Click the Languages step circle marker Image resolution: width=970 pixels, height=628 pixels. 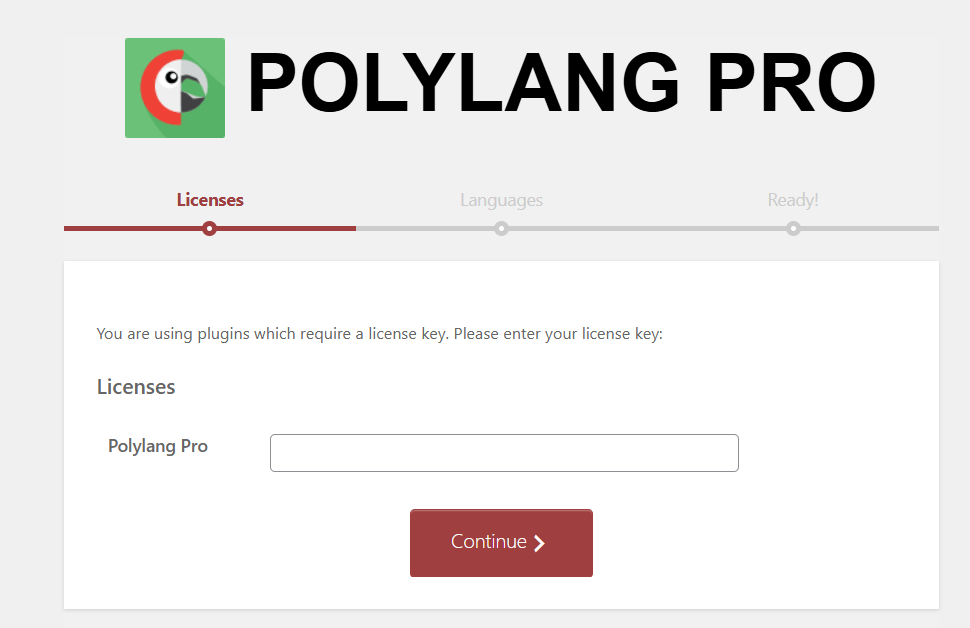click(502, 229)
